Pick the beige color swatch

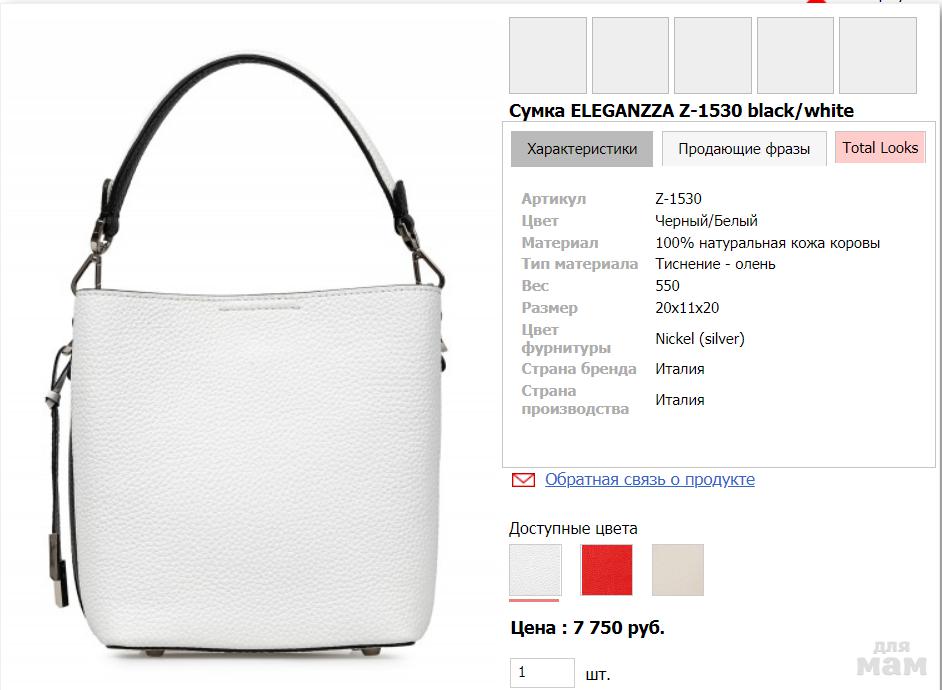tap(678, 570)
